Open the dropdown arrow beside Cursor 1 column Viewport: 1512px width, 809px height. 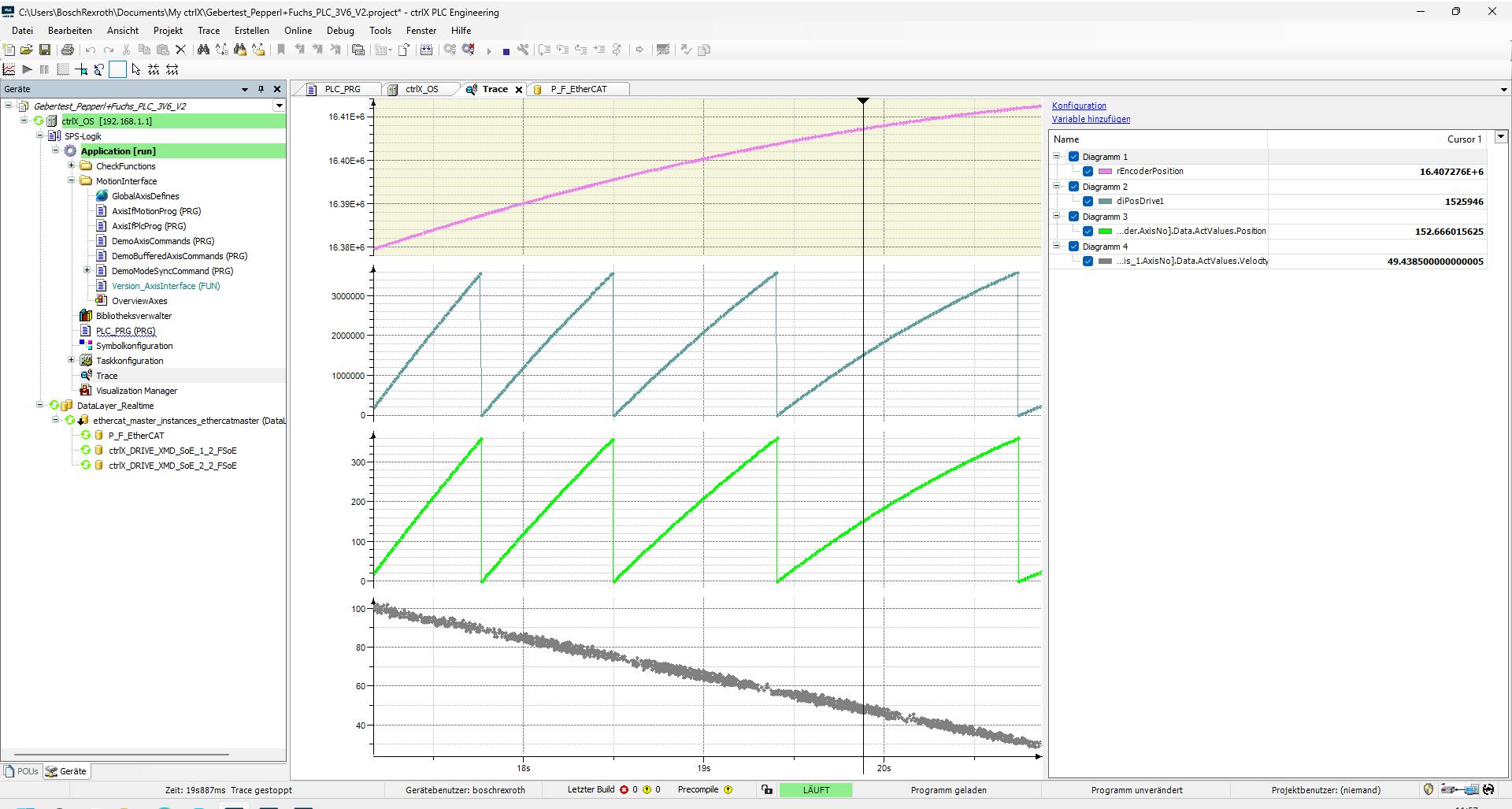tap(1501, 137)
